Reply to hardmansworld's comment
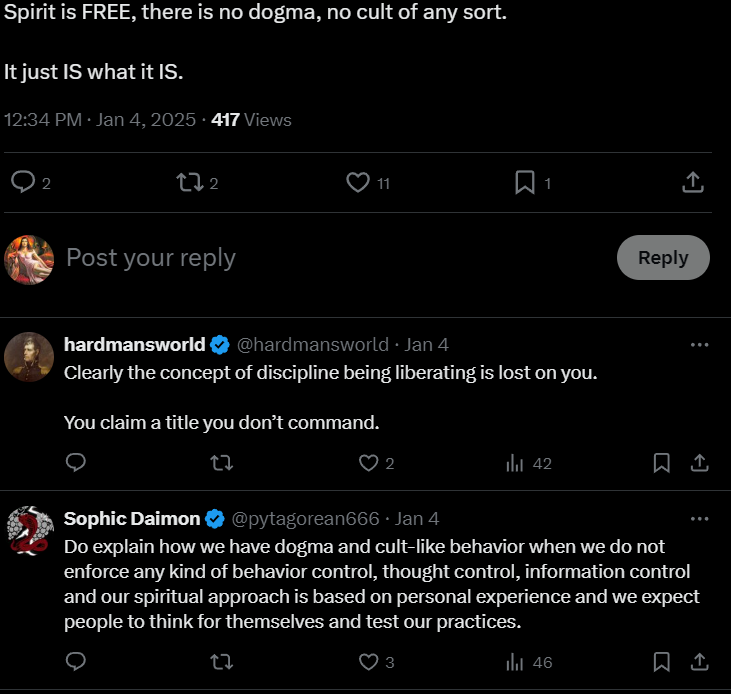Viewport: 731px width, 694px height. pyautogui.click(x=75, y=463)
